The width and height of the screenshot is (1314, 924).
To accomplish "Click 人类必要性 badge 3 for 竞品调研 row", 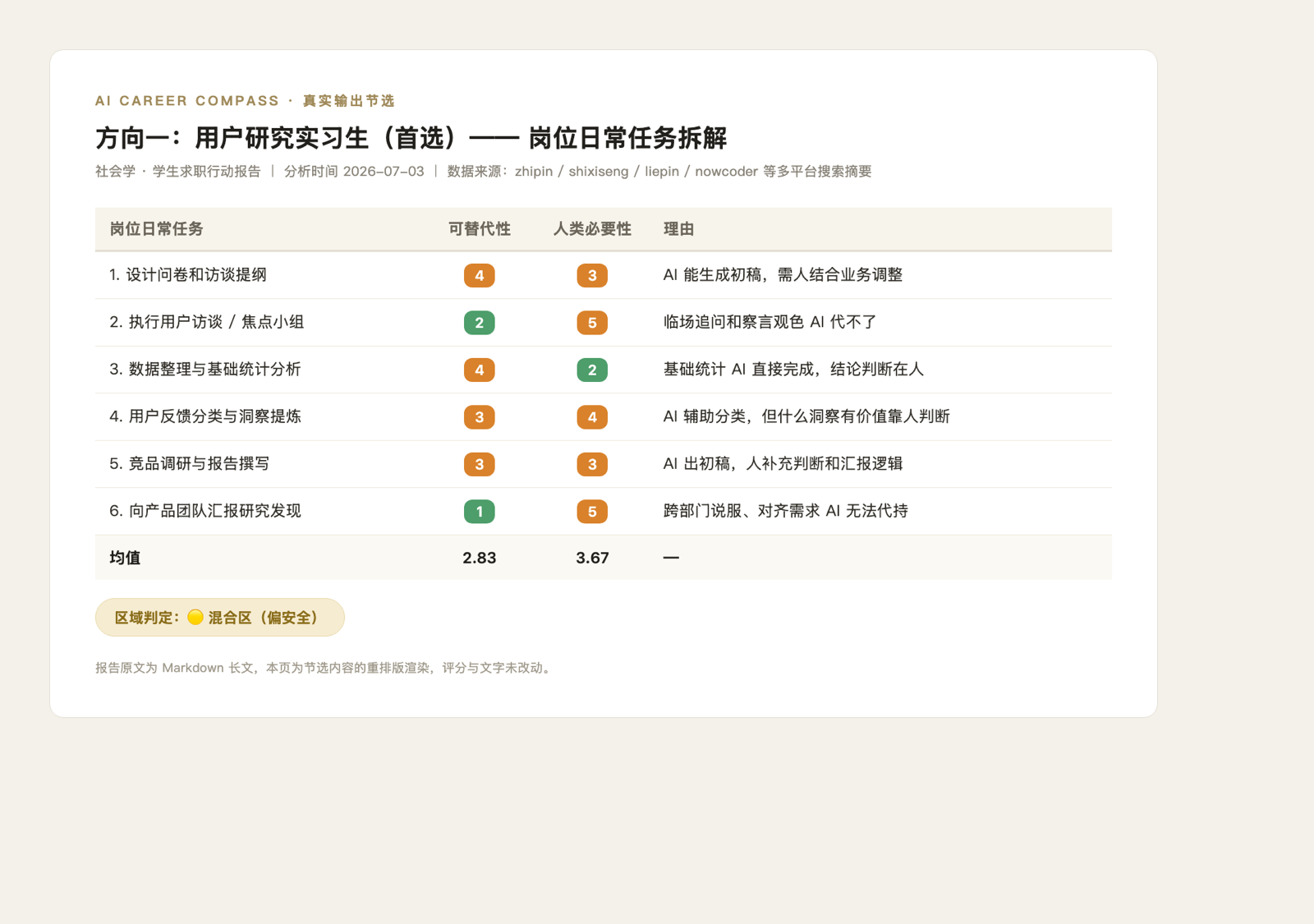I will (x=592, y=464).
